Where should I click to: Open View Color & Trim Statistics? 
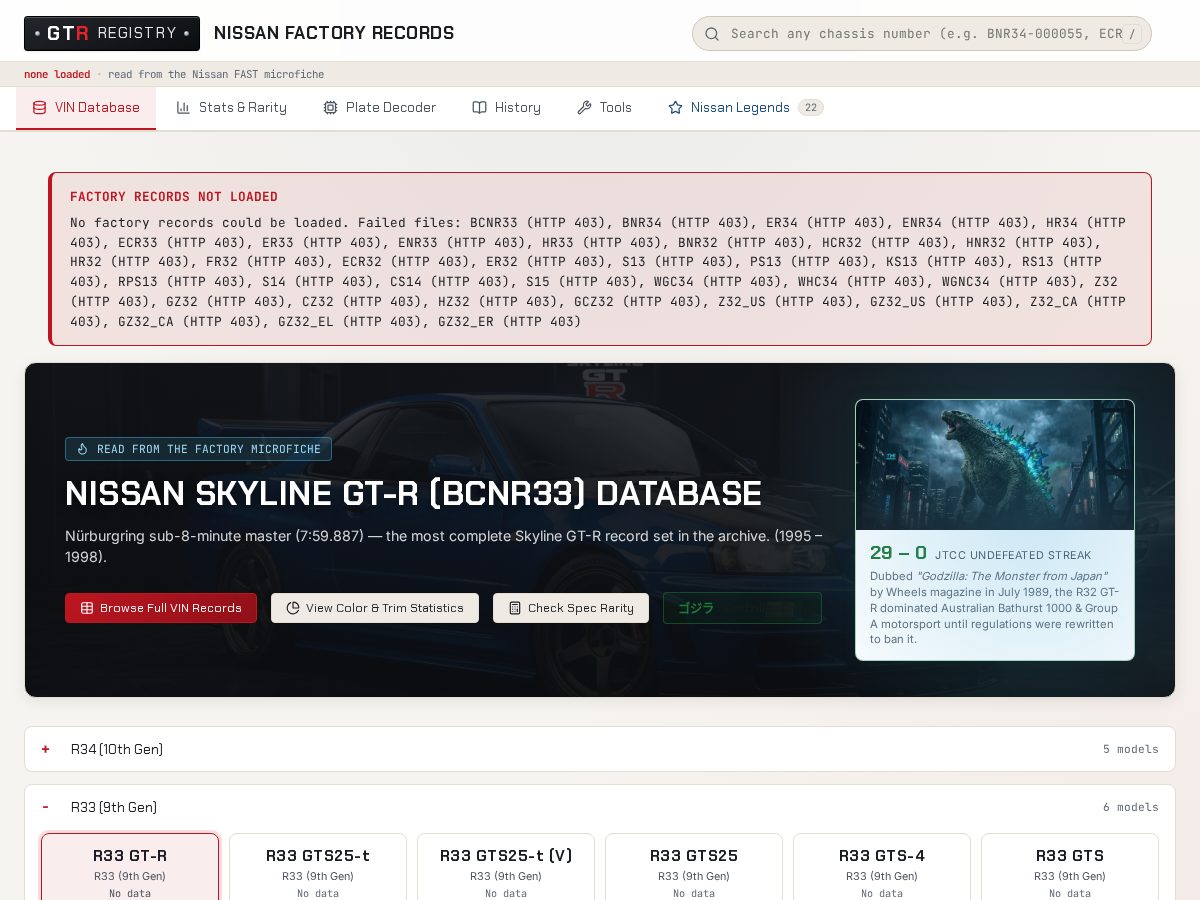[375, 608]
